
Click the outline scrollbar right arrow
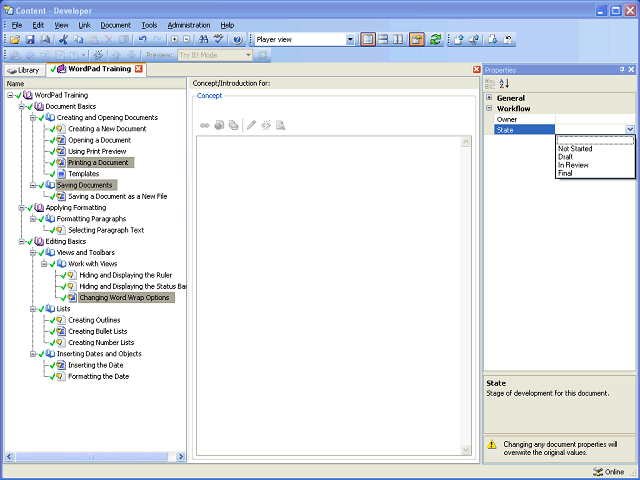tap(181, 457)
